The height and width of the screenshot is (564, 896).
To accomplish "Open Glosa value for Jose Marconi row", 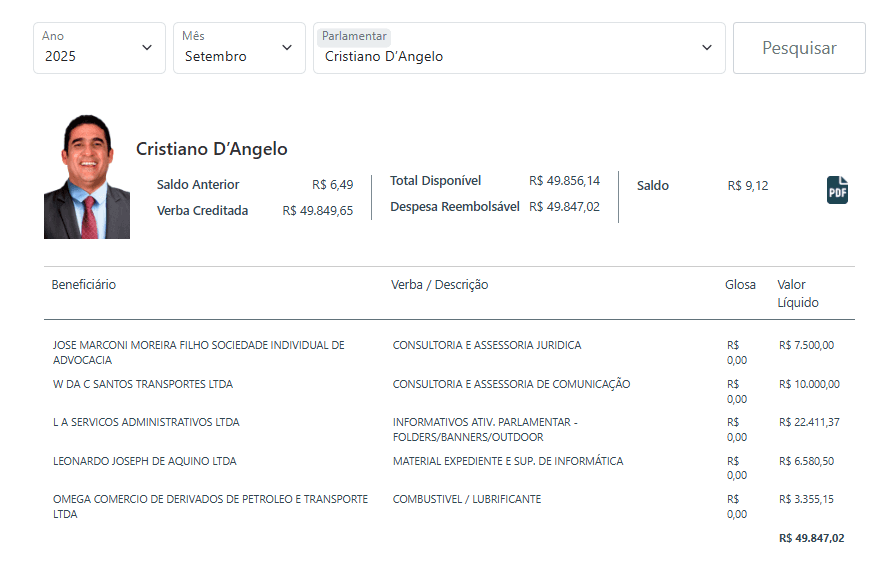I will pos(737,353).
